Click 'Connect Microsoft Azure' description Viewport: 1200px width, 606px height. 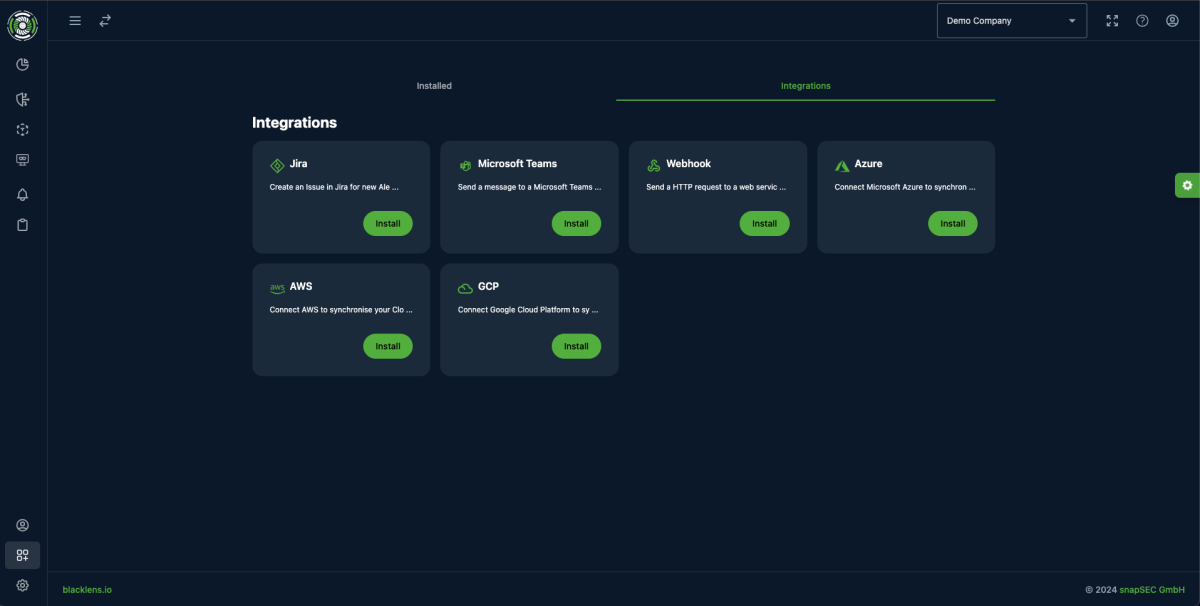tap(906, 187)
